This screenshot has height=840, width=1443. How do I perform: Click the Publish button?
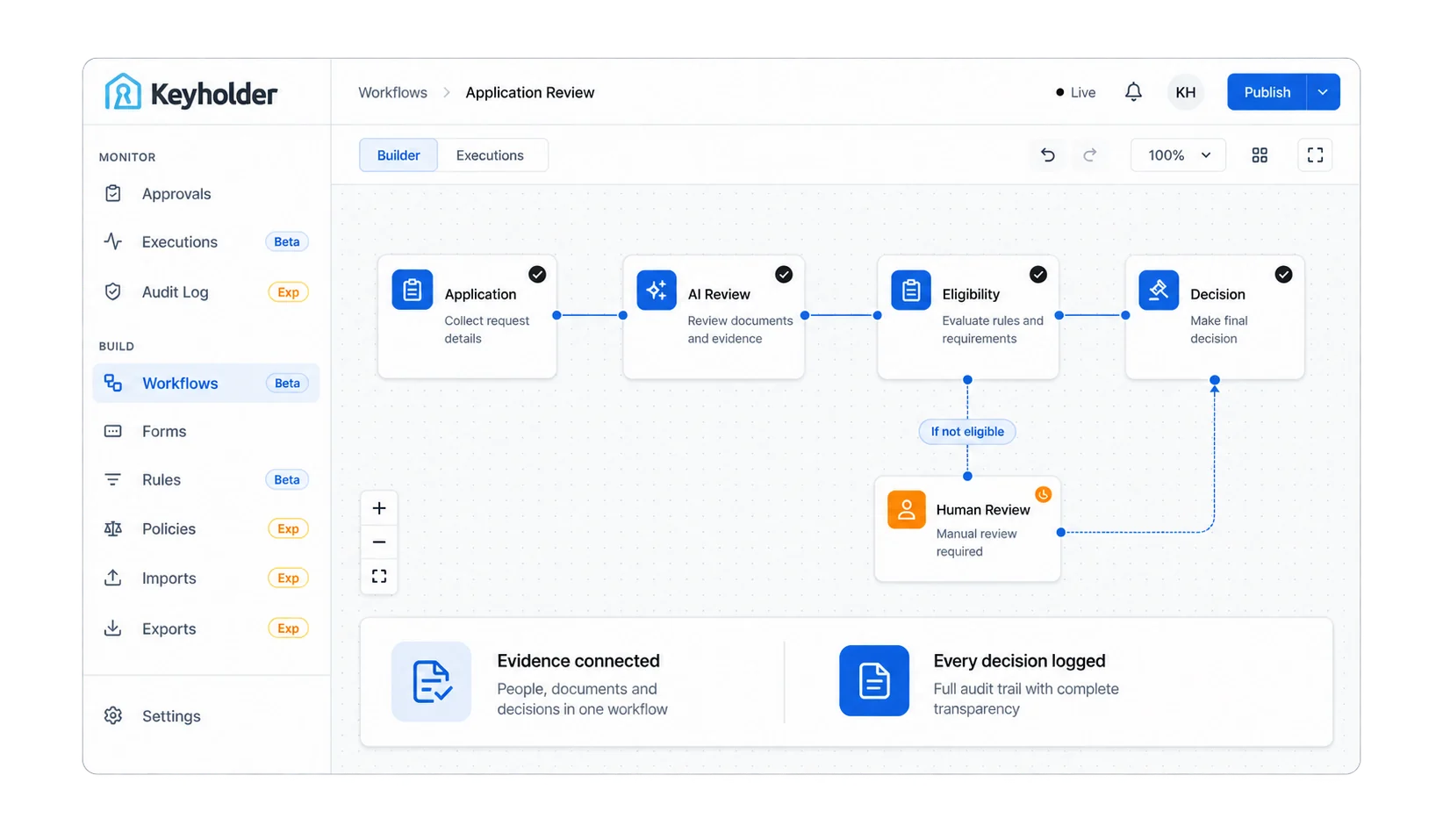click(1267, 92)
